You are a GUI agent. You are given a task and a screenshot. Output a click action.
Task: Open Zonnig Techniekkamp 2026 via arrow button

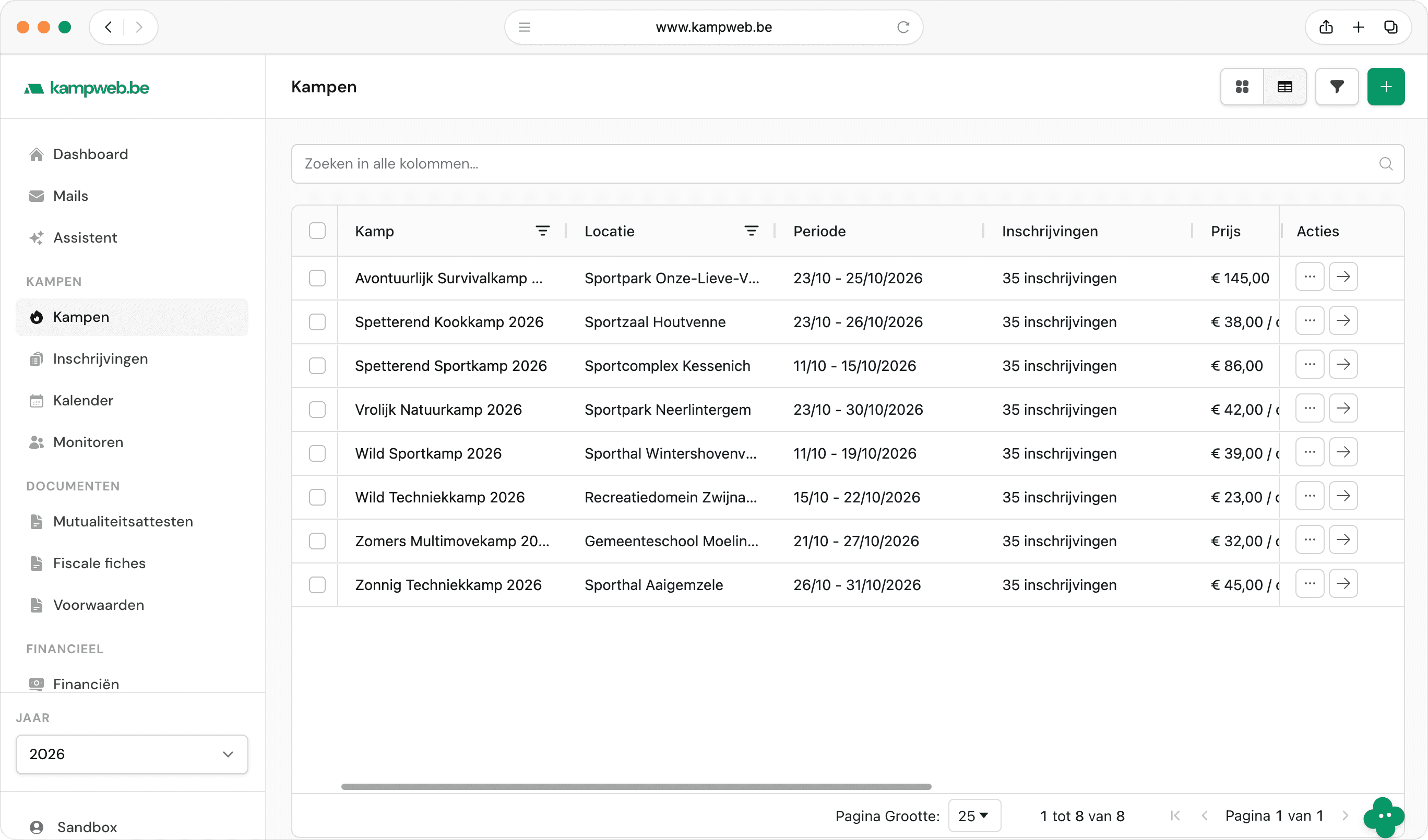pos(1343,583)
